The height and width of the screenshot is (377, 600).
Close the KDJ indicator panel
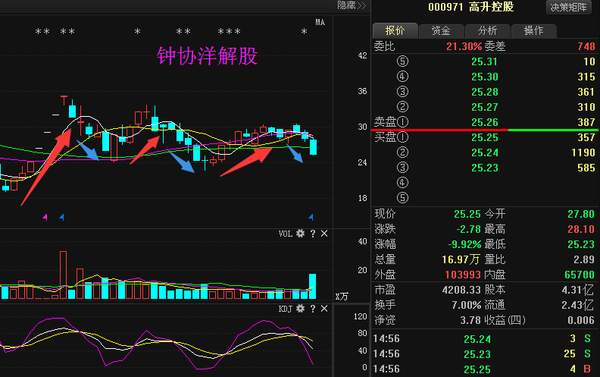click(x=324, y=308)
